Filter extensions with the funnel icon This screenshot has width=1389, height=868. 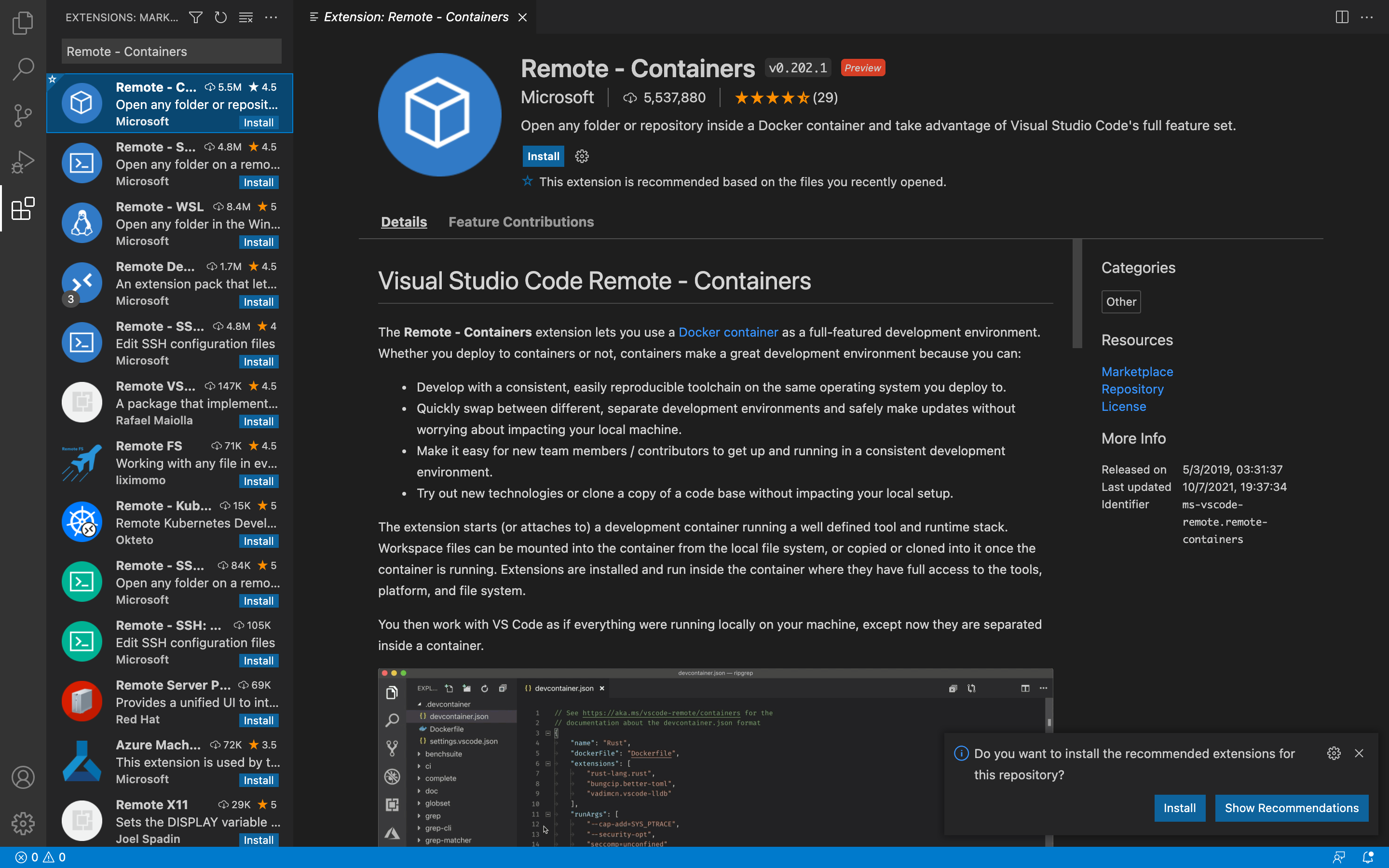(196, 17)
